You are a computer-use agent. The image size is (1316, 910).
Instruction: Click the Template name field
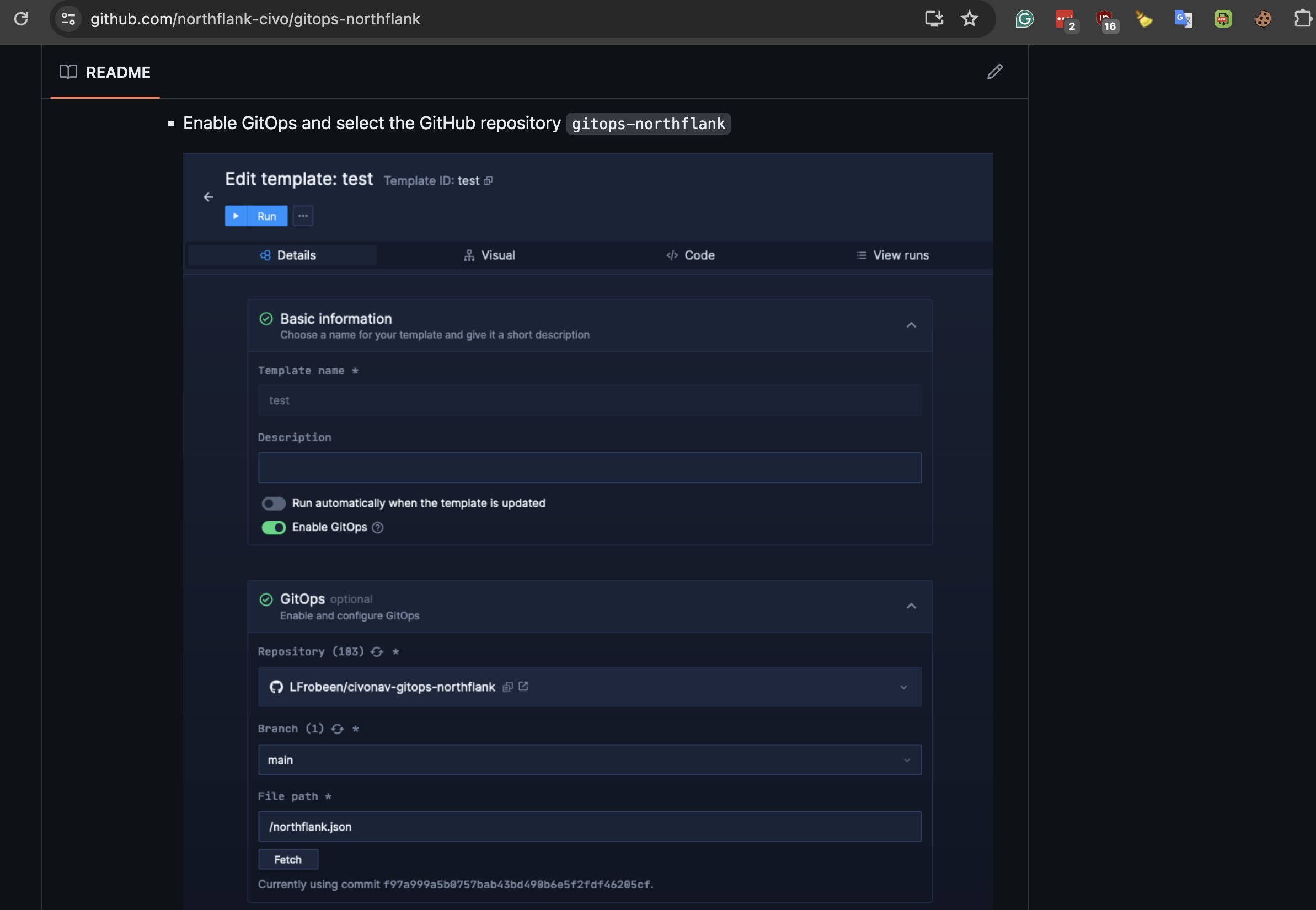pyautogui.click(x=590, y=400)
